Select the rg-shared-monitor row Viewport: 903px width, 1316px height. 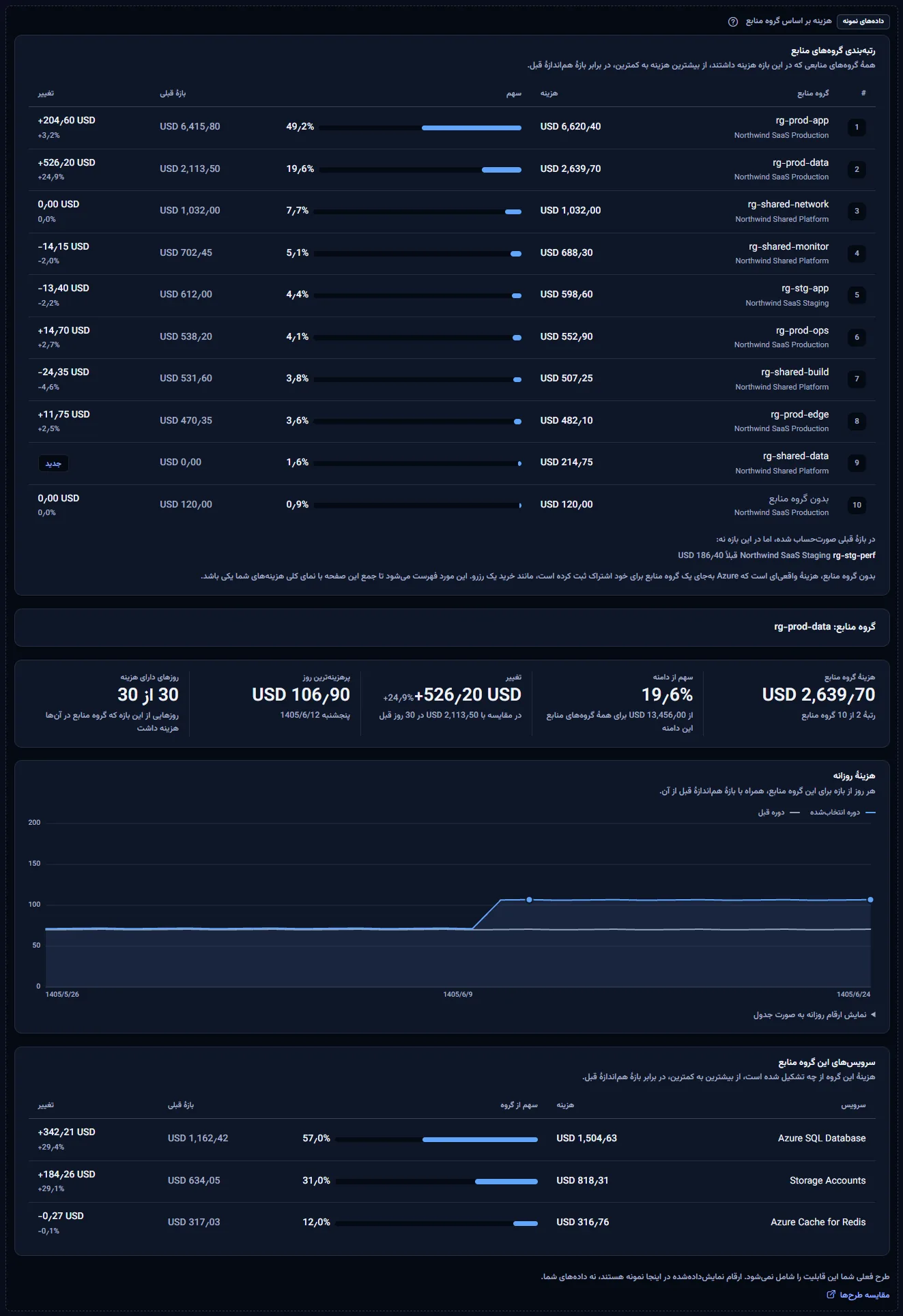tap(452, 253)
